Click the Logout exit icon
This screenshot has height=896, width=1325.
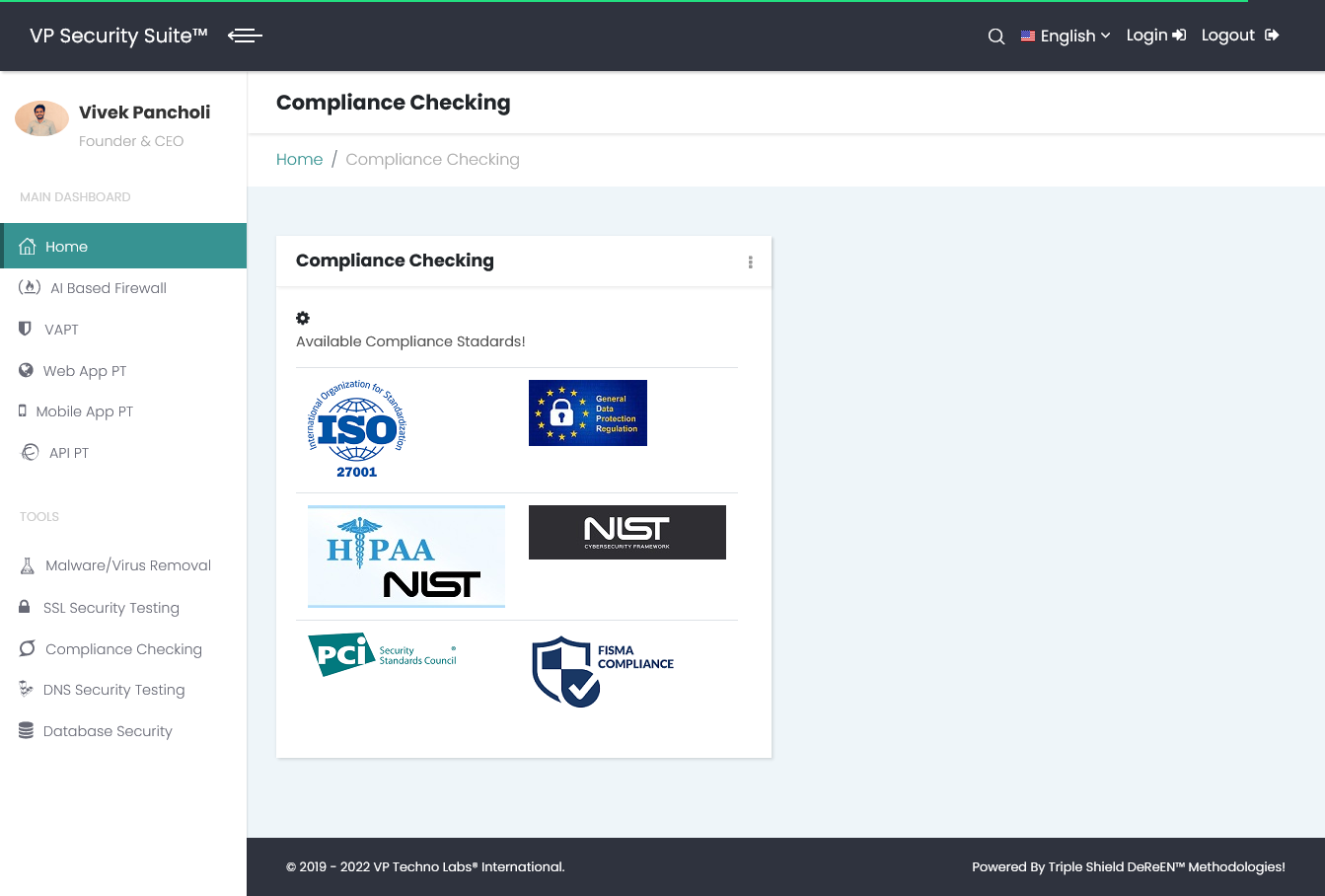point(1272,36)
